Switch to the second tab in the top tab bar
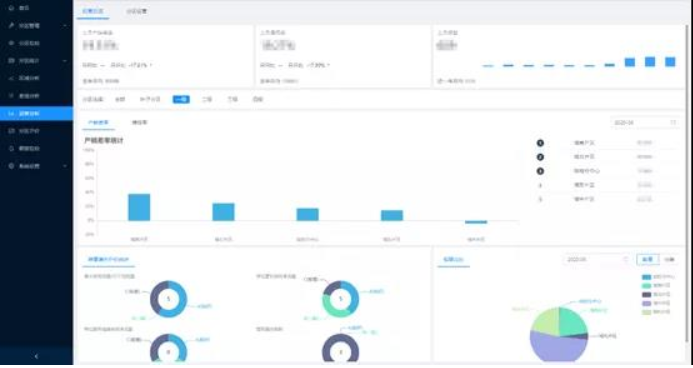Viewport: 693px width, 368px height. coord(137,11)
